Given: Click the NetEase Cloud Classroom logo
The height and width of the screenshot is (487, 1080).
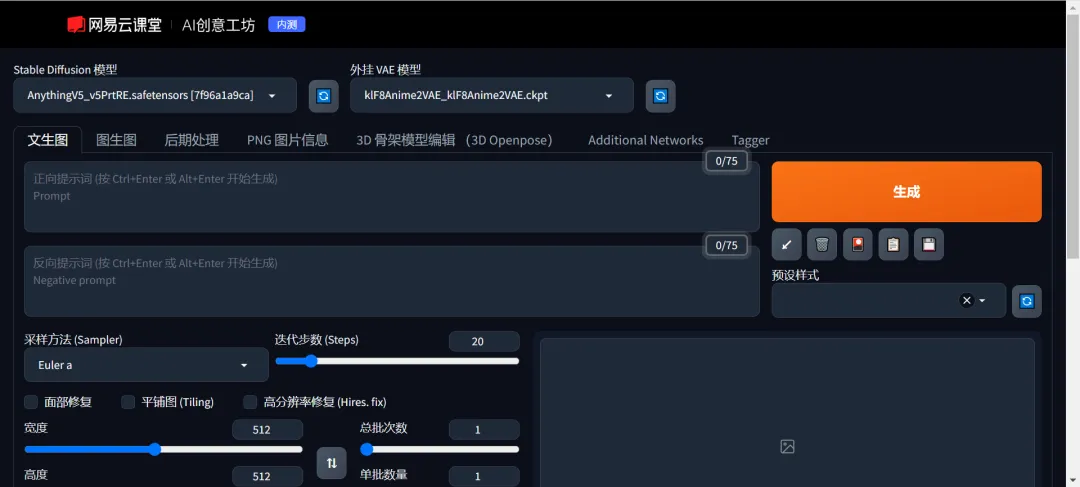Looking at the screenshot, I should point(114,25).
